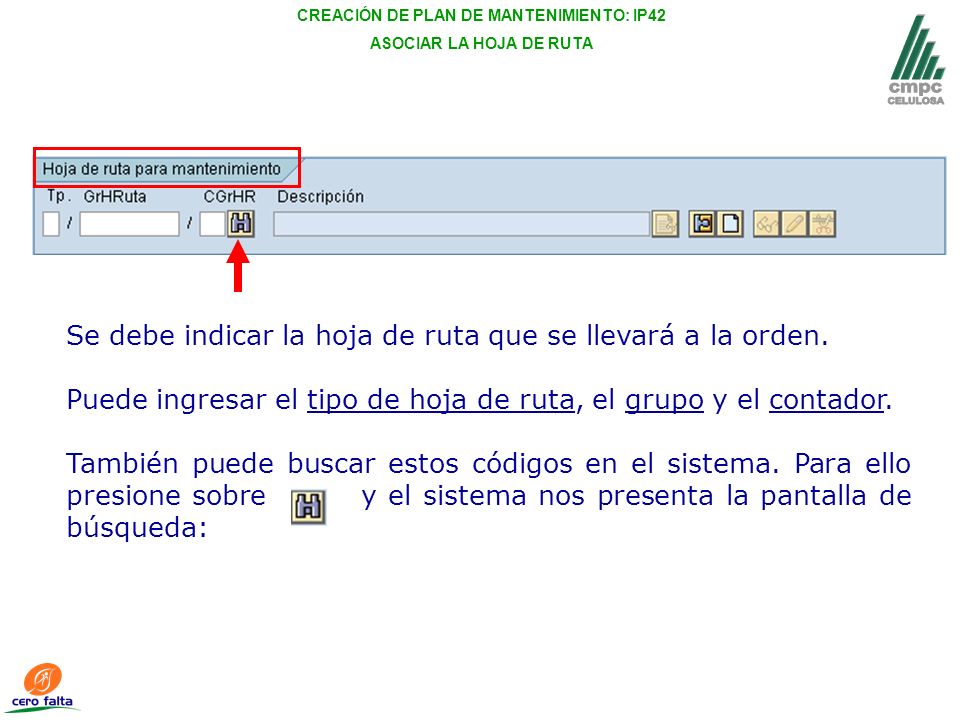
Task: Click the CGrHR counter input field
Action: [212, 224]
